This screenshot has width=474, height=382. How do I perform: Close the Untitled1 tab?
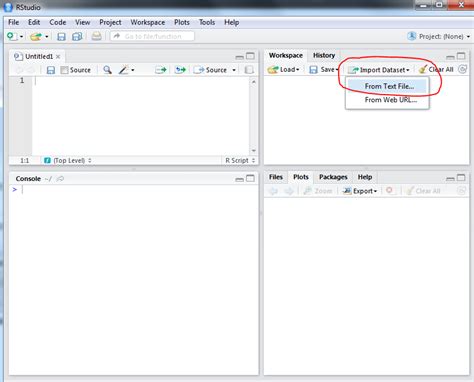point(58,57)
